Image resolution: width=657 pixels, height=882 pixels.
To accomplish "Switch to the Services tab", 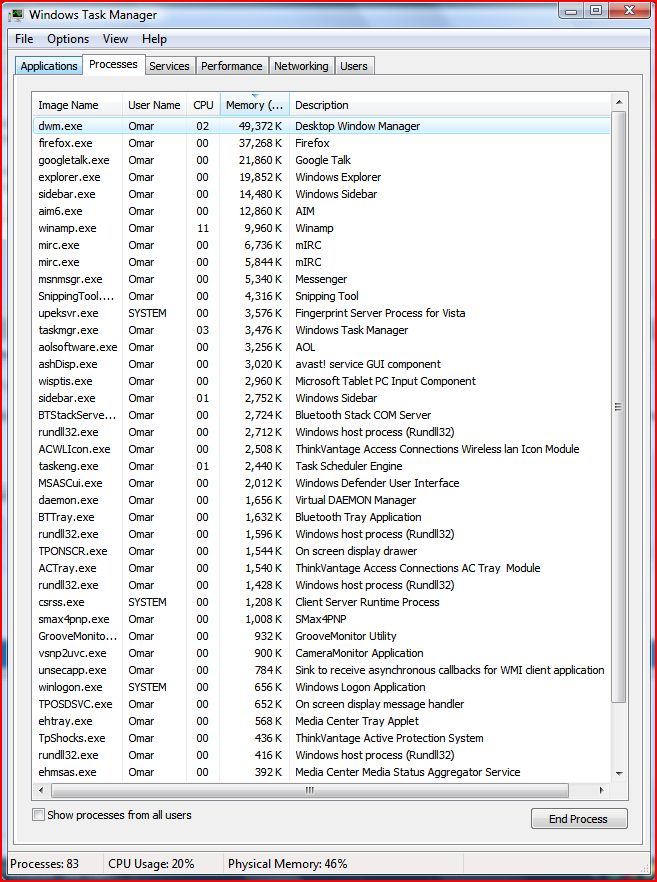I will 169,66.
